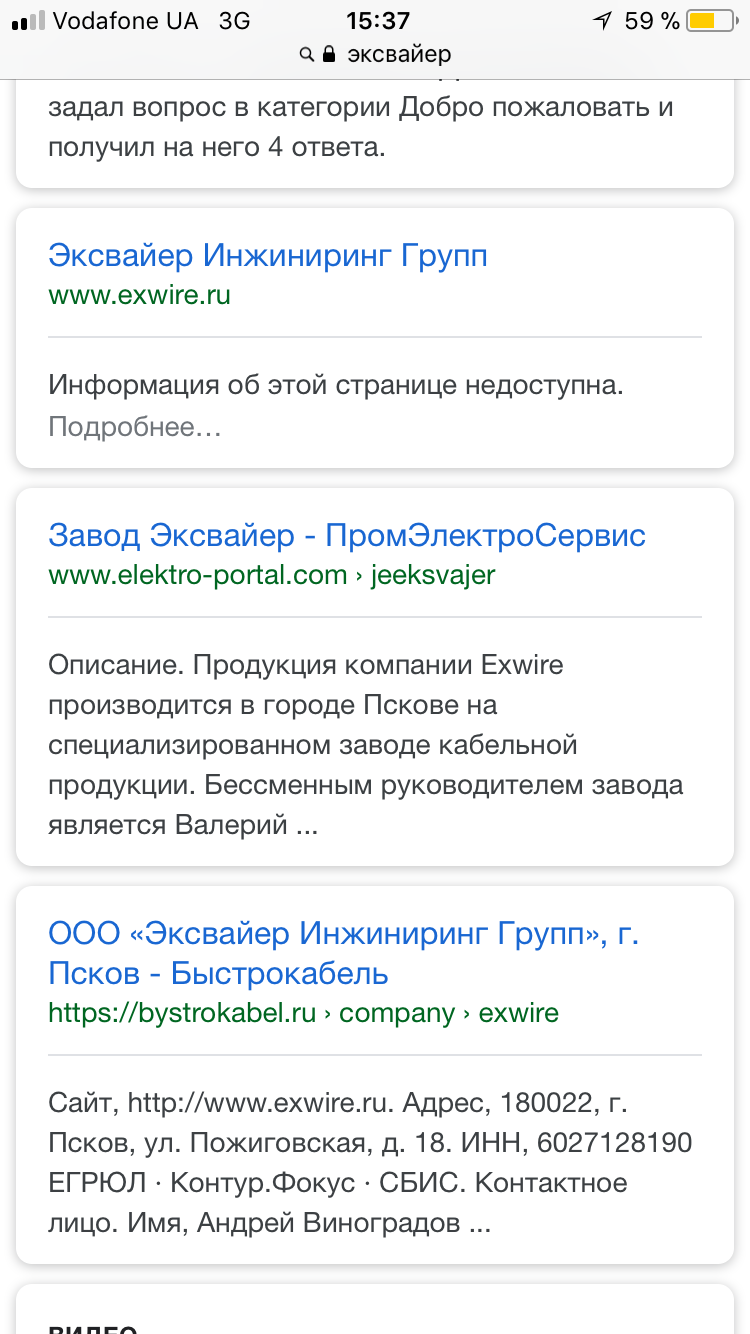
Task: Tap the 15:37 clock in status bar
Action: pos(377,21)
